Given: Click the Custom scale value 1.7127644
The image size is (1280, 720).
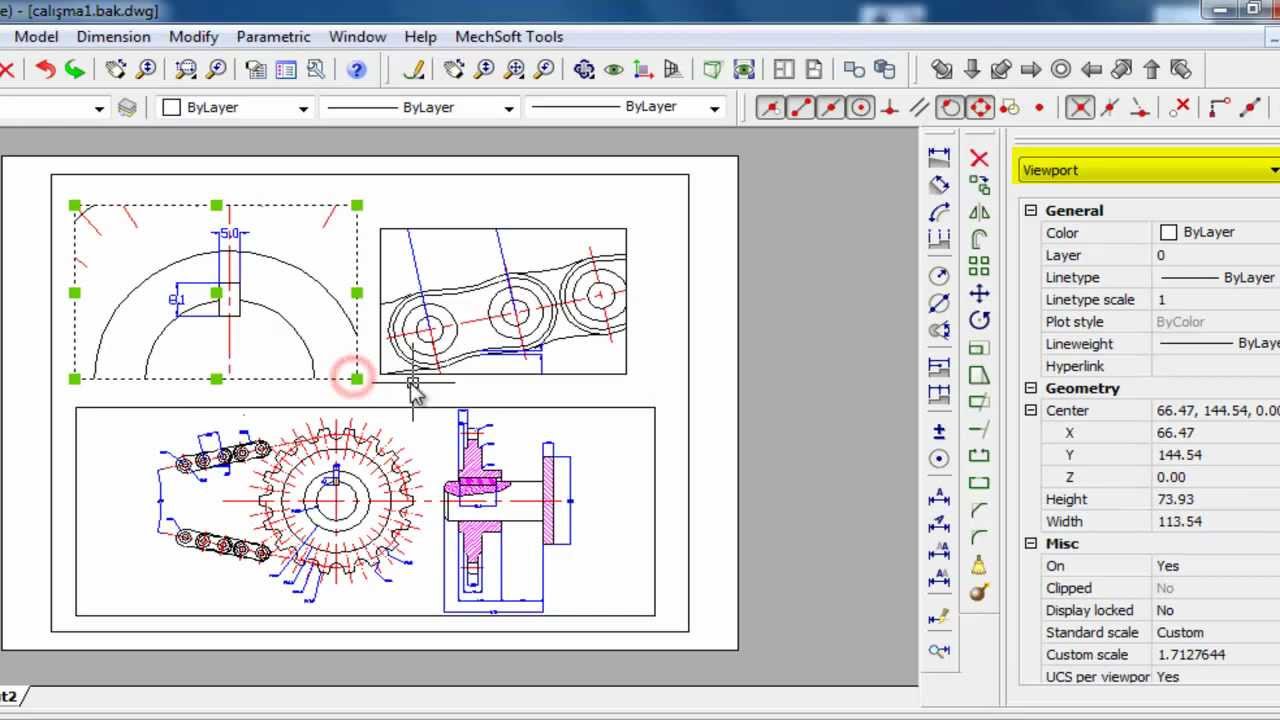Looking at the screenshot, I should coord(1191,655).
